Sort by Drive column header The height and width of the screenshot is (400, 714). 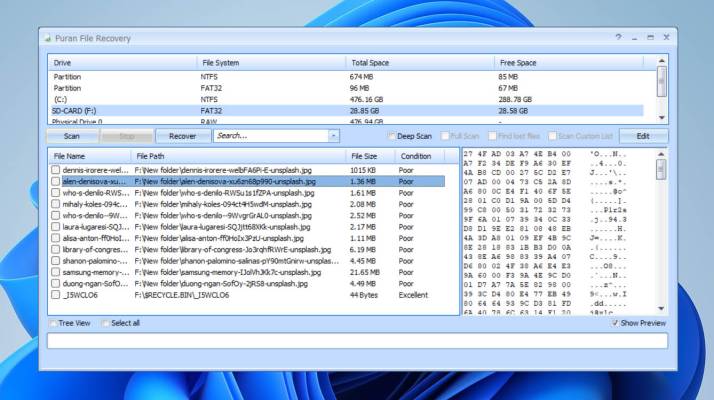pyautogui.click(x=122, y=63)
